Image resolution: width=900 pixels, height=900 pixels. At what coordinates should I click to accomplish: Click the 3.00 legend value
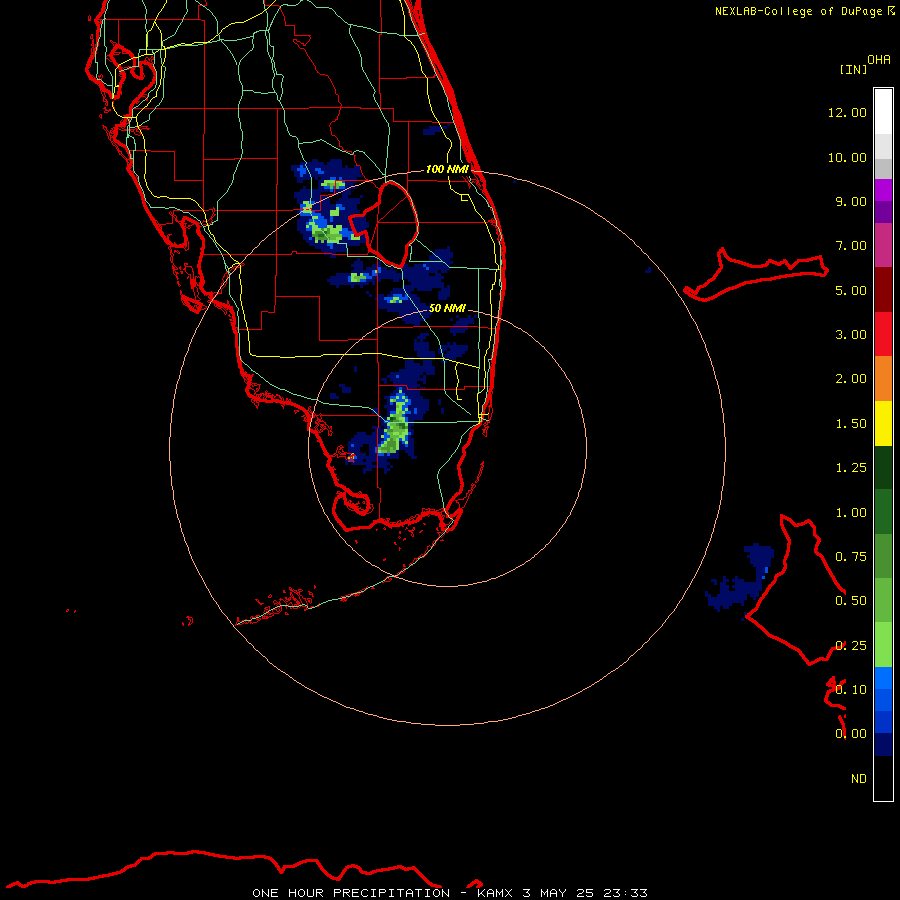851,335
